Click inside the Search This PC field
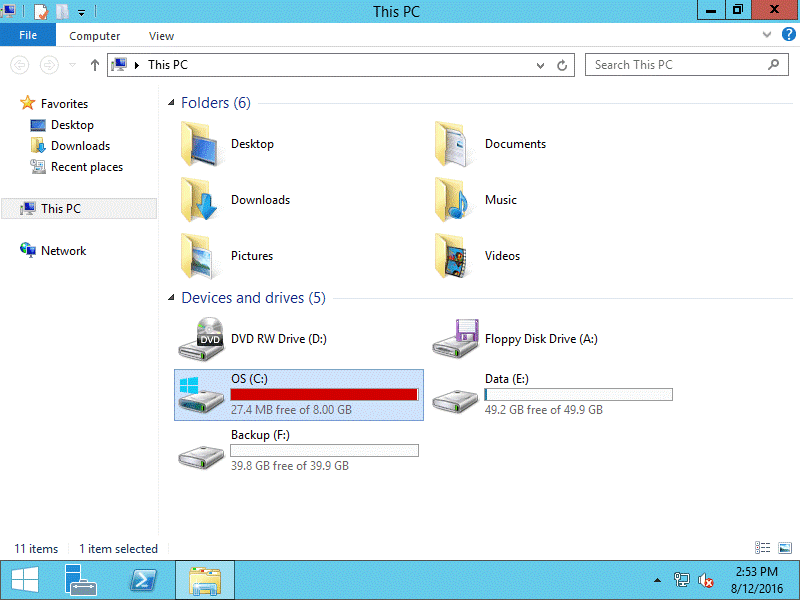 click(670, 64)
